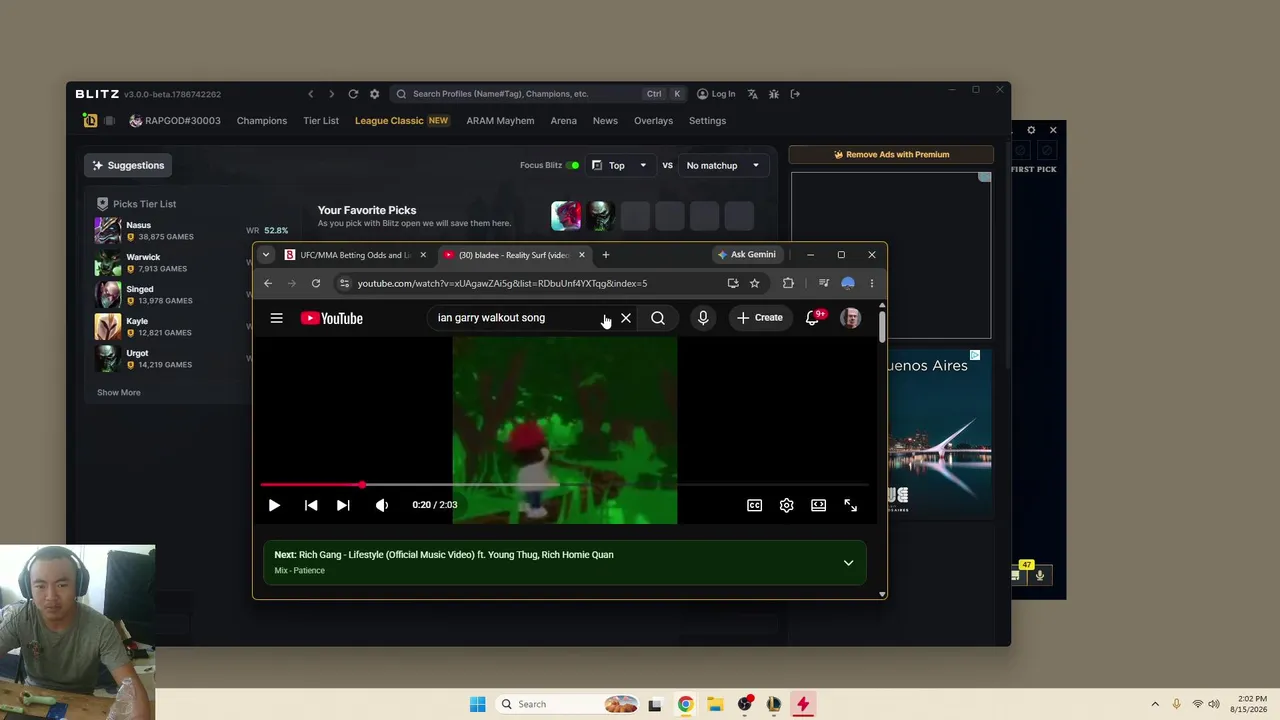Open Settings in Blitz nav bar
The width and height of the screenshot is (1280, 720).
[707, 121]
